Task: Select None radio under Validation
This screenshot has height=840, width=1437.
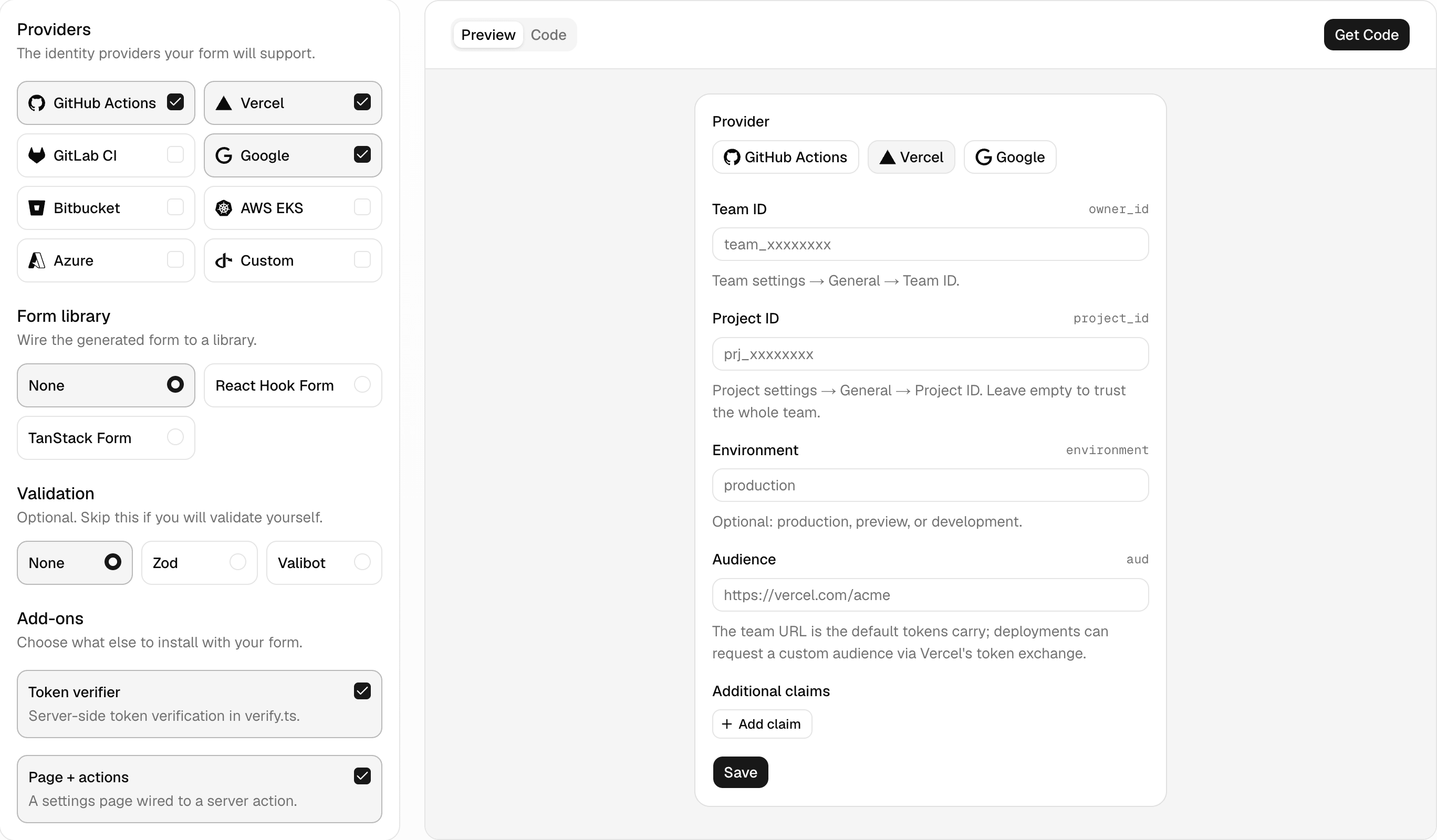Action: [113, 562]
